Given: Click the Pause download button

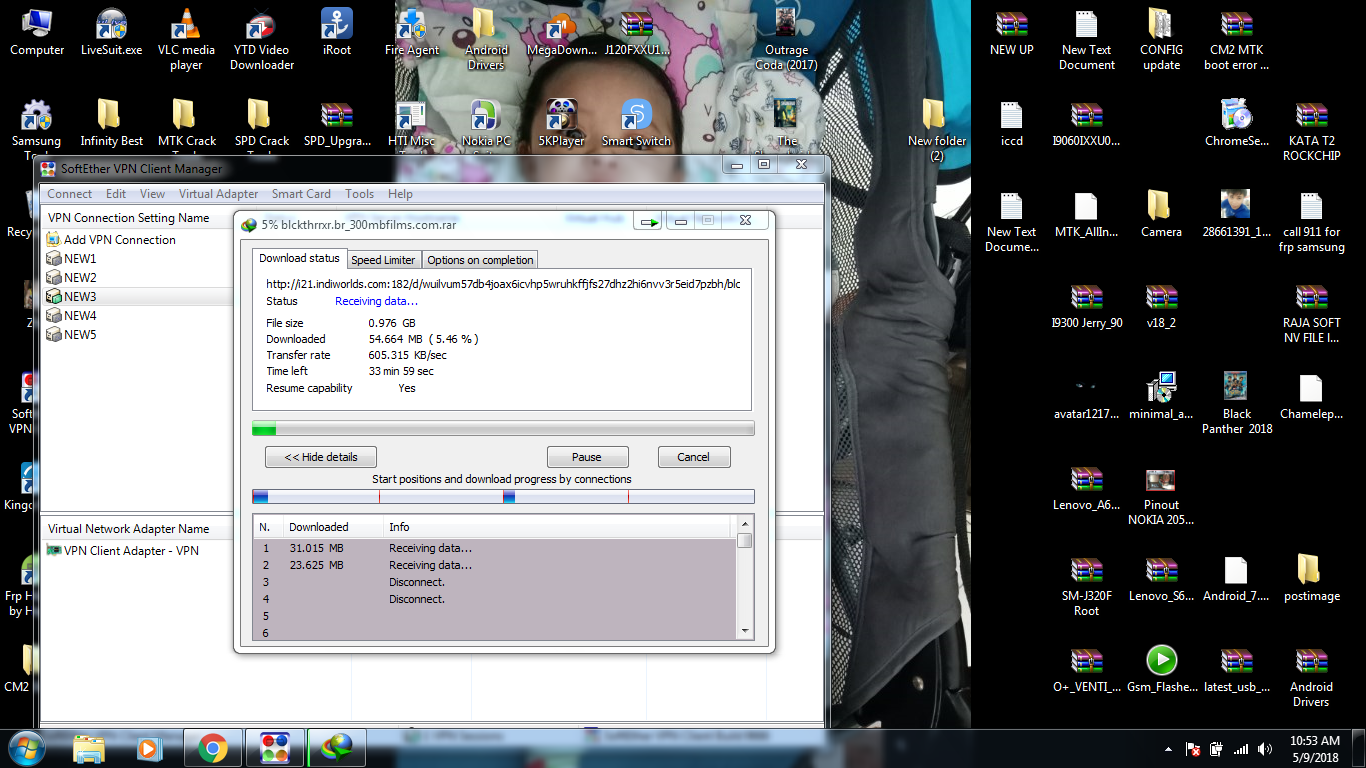Looking at the screenshot, I should pos(587,457).
